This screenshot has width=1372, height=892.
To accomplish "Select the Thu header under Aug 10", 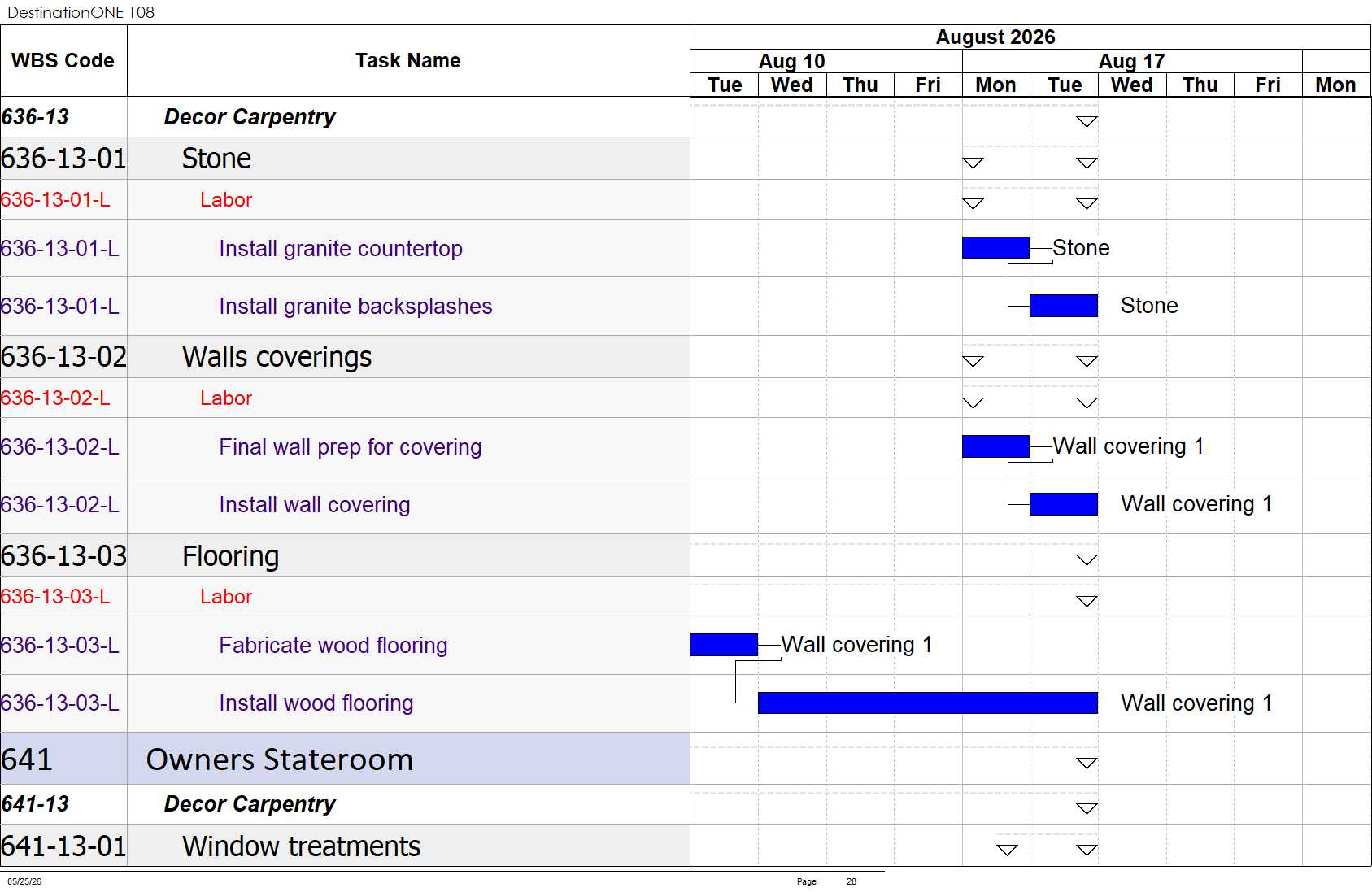I will (860, 85).
